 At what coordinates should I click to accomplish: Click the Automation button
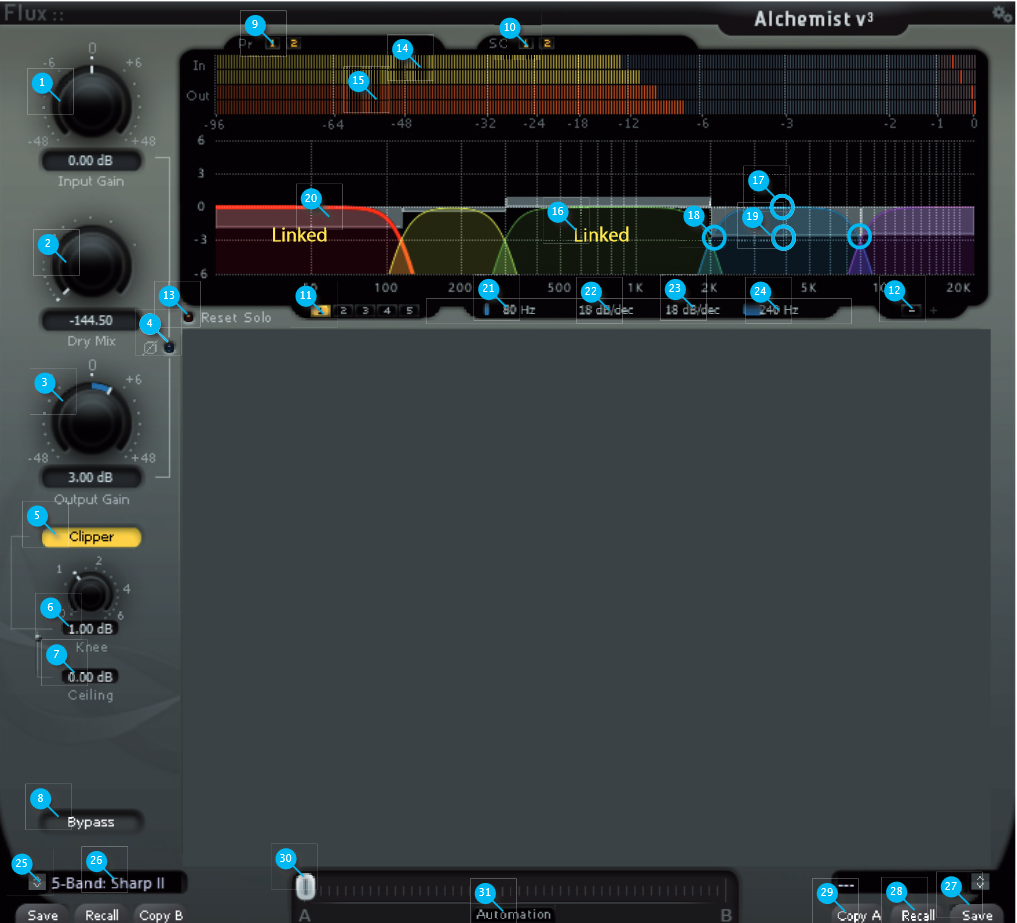[x=513, y=914]
